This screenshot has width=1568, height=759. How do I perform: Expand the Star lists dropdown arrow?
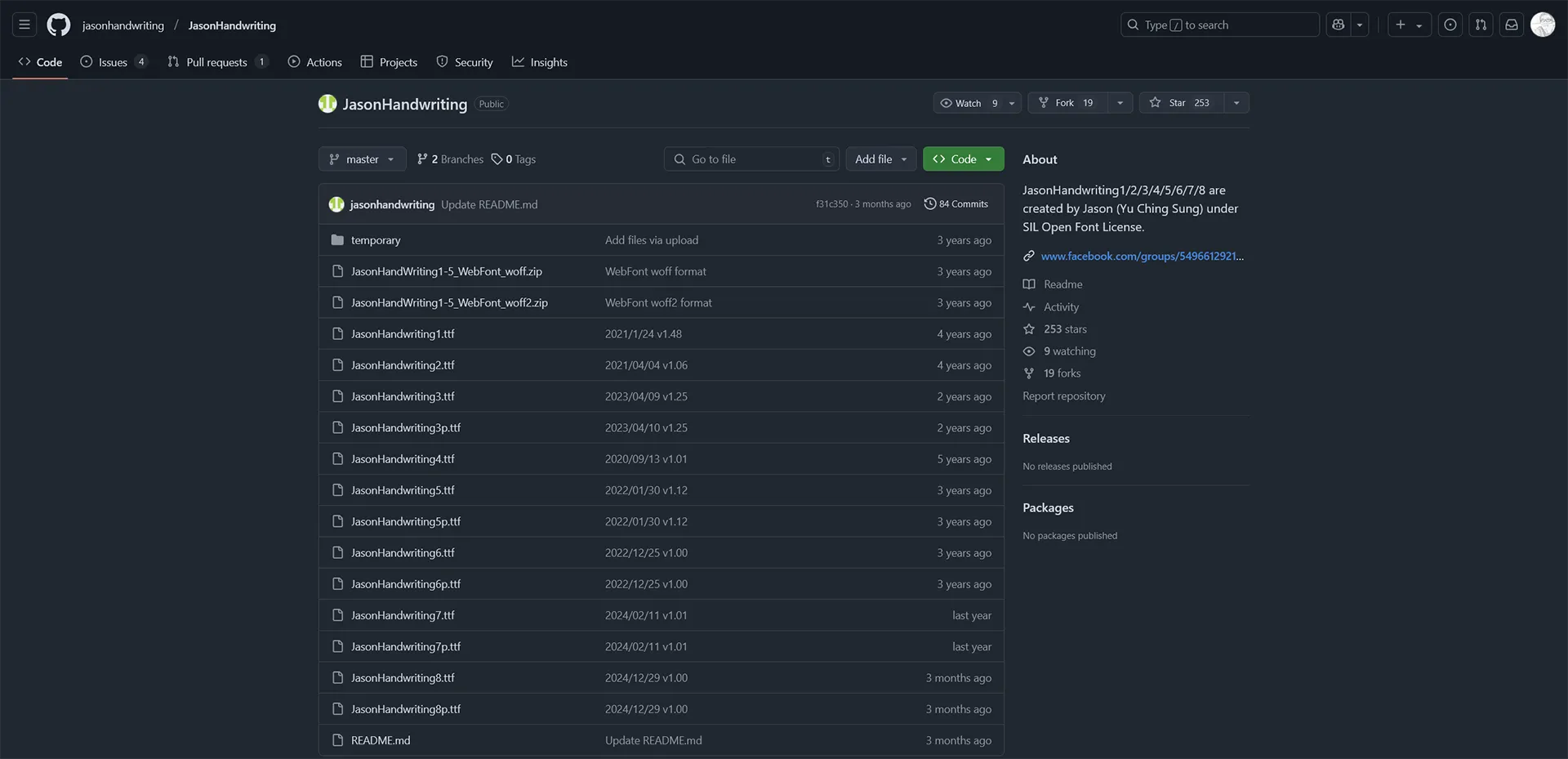click(x=1236, y=103)
